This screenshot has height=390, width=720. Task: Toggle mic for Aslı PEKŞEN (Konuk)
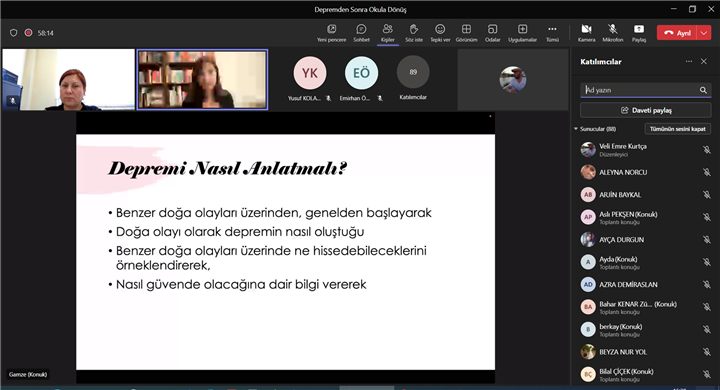pyautogui.click(x=707, y=217)
